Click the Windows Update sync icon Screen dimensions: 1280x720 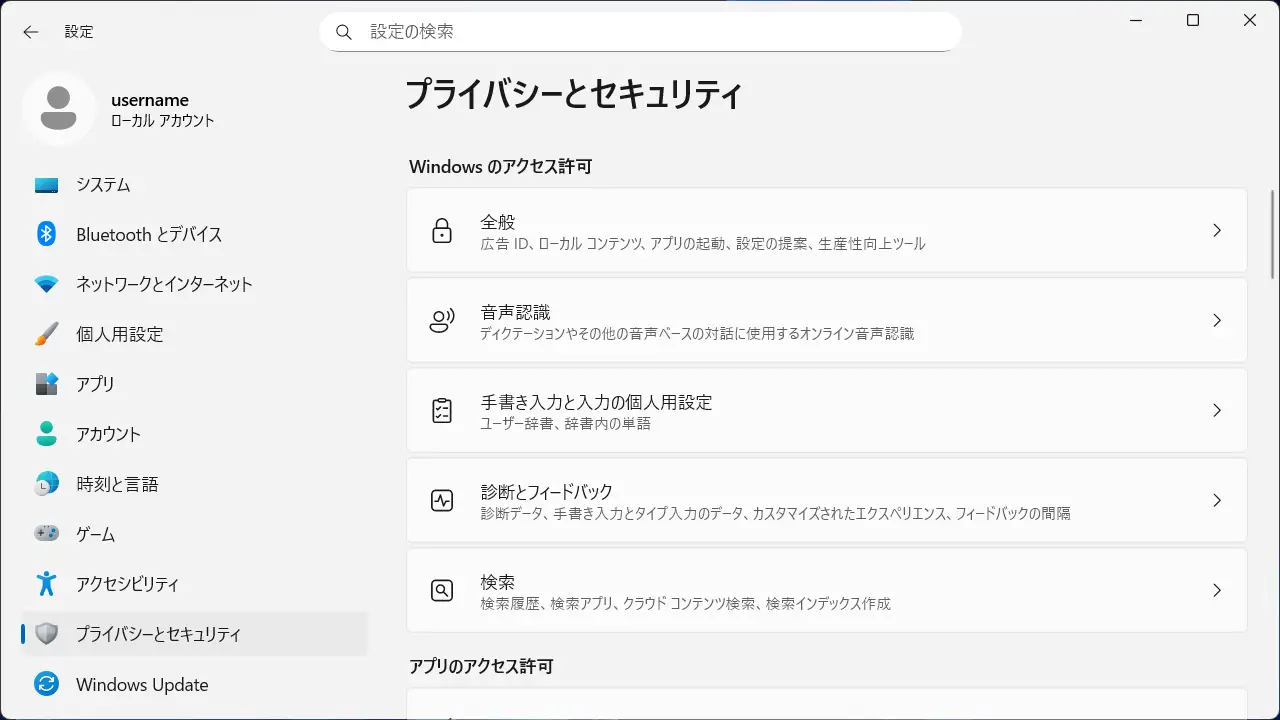[x=46, y=685]
